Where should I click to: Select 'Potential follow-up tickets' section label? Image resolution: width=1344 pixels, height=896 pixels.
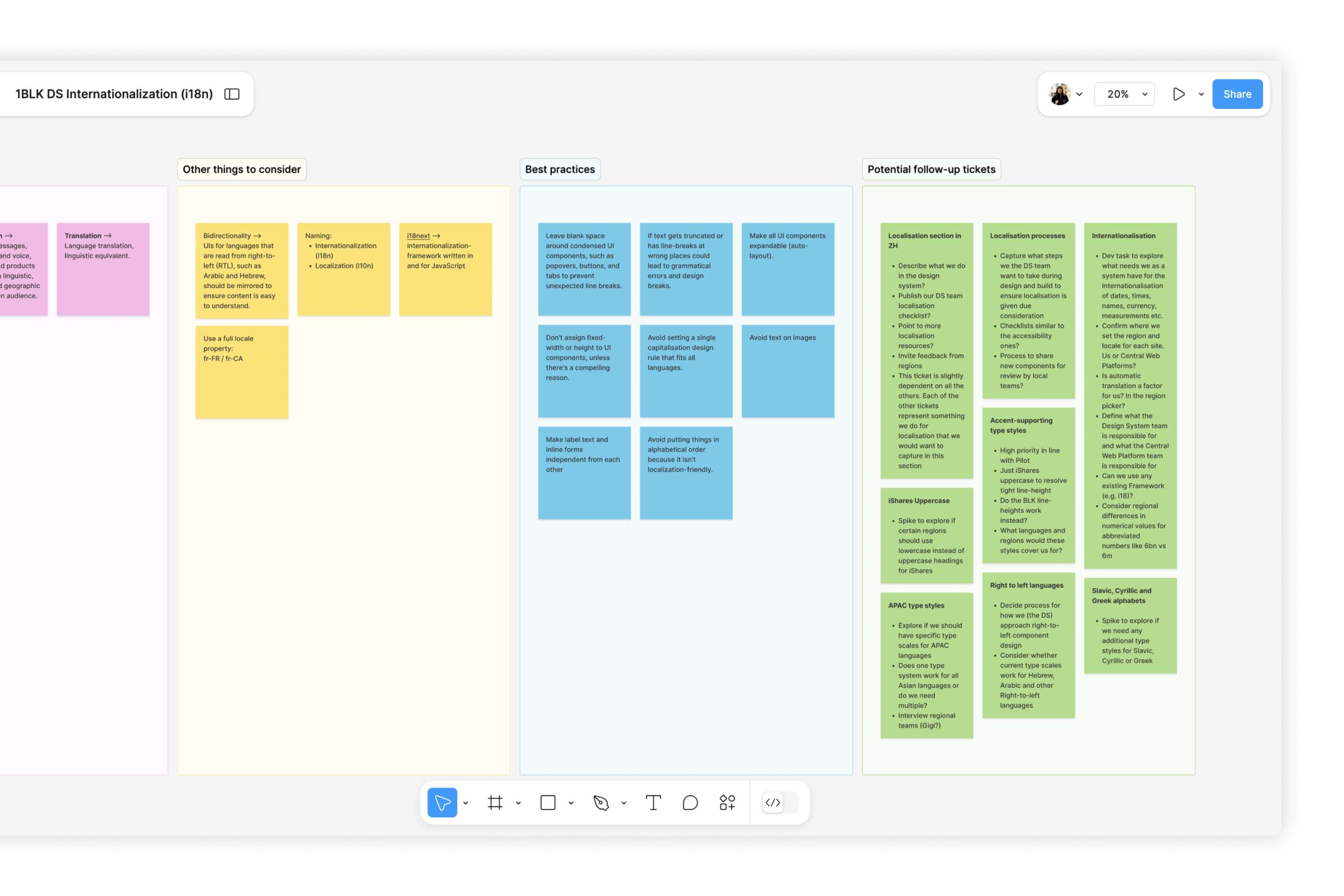(931, 169)
